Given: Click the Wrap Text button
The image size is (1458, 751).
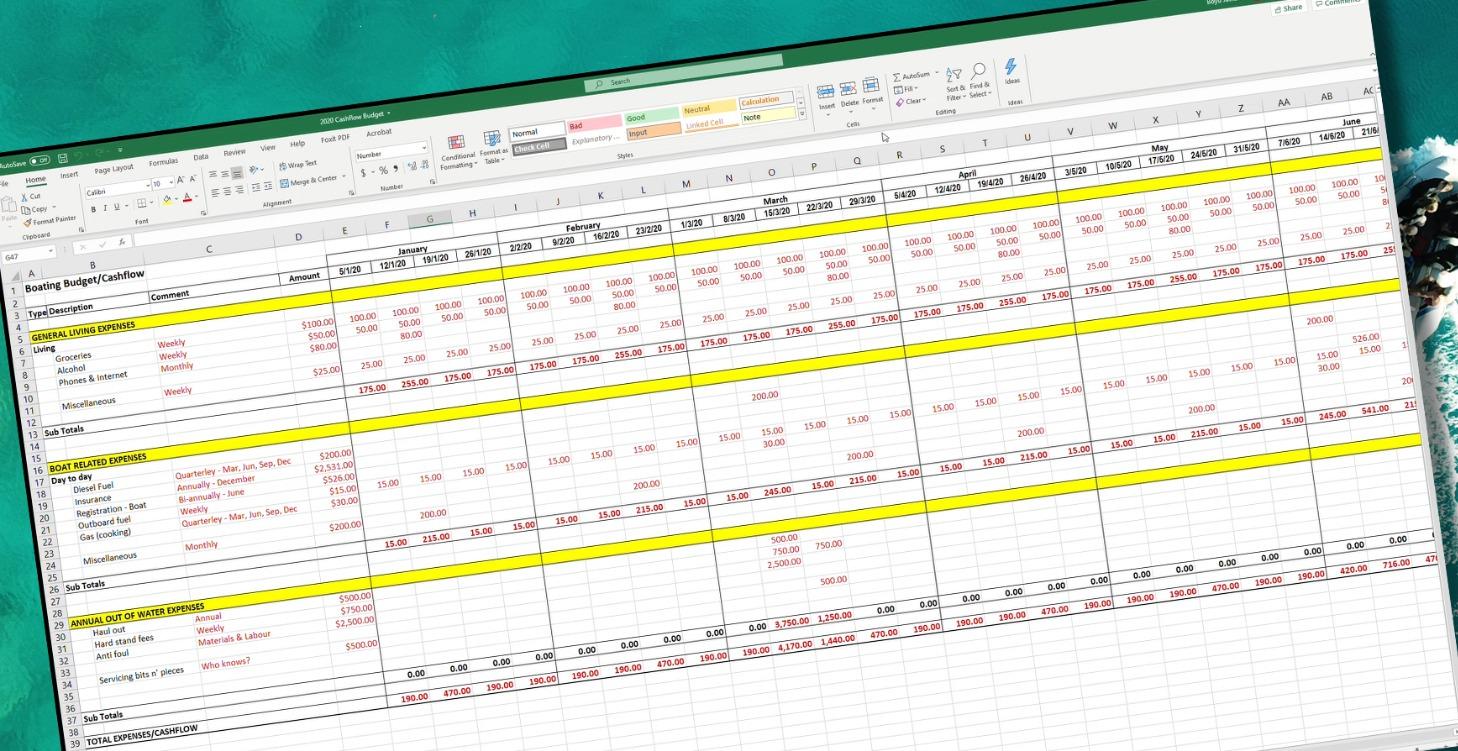Looking at the screenshot, I should click(299, 165).
